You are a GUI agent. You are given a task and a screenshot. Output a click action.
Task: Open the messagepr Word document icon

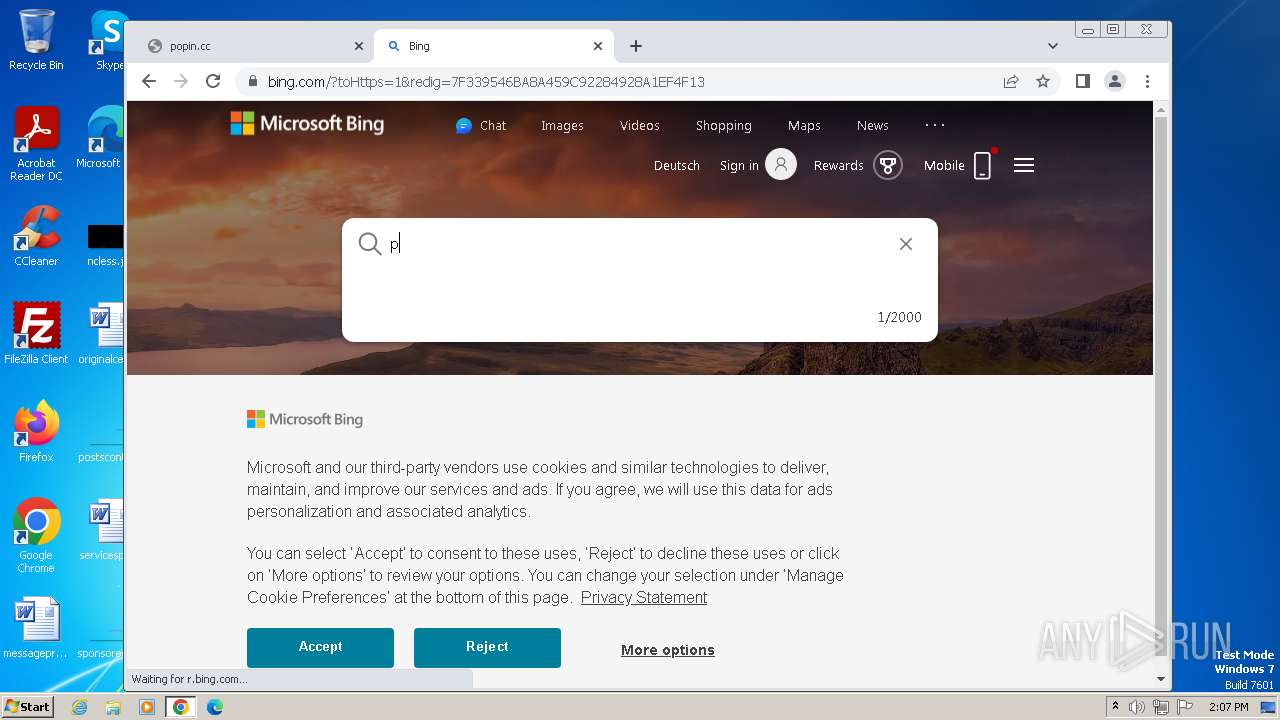click(36, 629)
